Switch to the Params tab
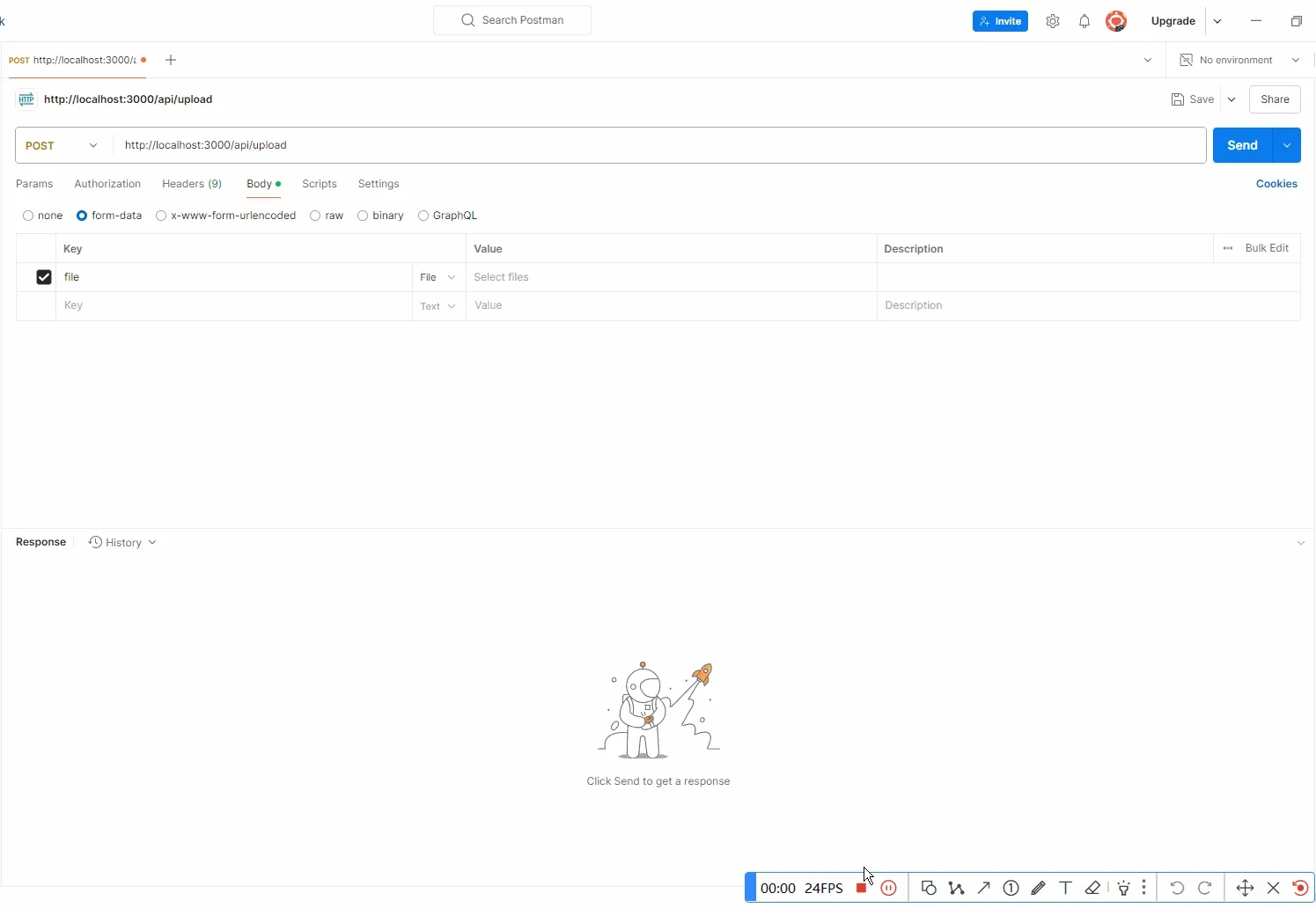 (34, 184)
